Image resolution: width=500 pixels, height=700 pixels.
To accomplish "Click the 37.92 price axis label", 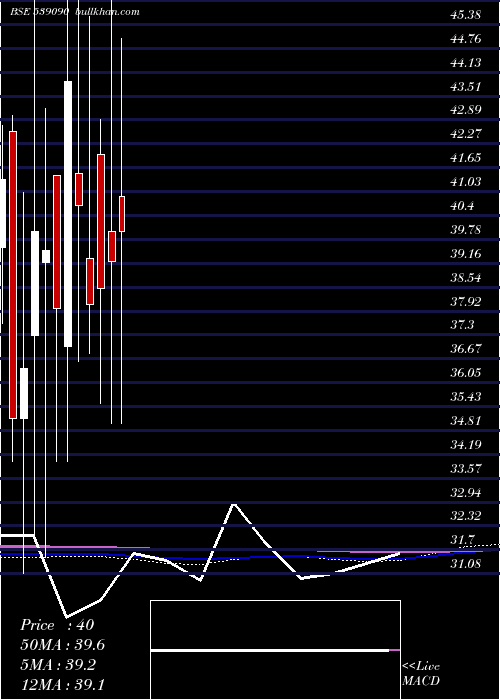I will pos(466,302).
